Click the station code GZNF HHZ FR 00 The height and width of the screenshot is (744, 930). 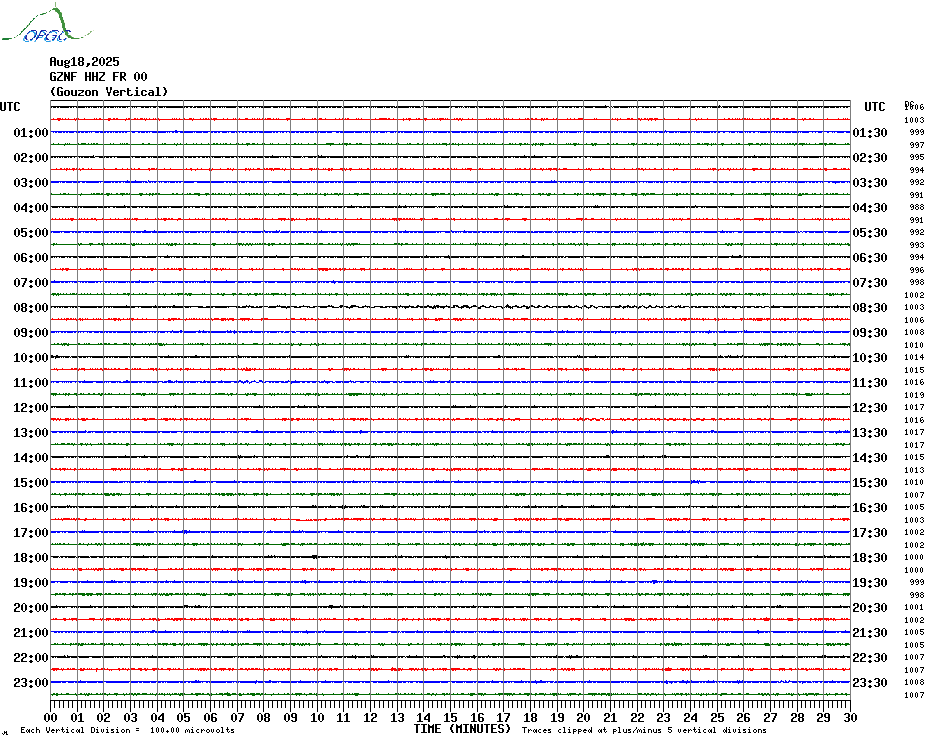[98, 77]
